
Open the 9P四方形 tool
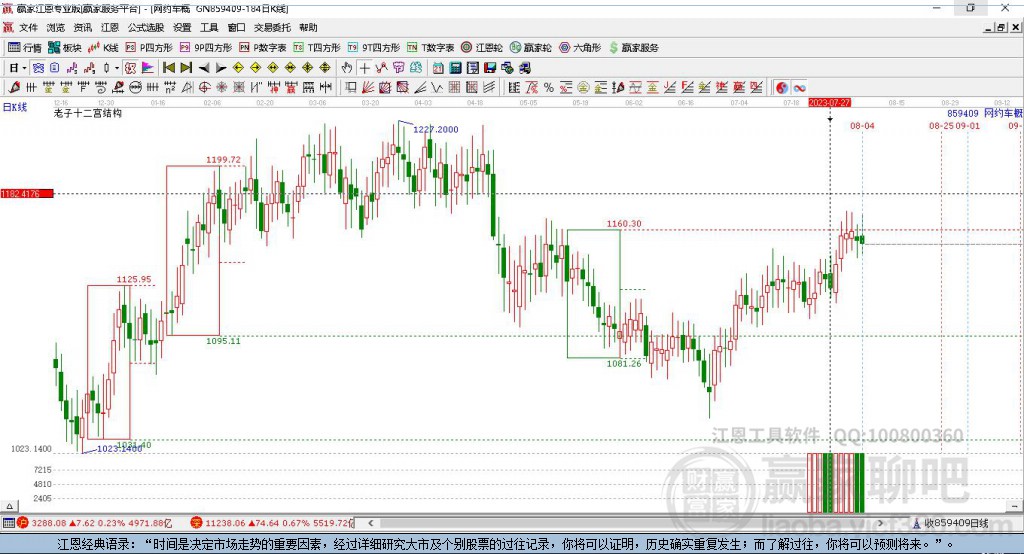[x=206, y=48]
